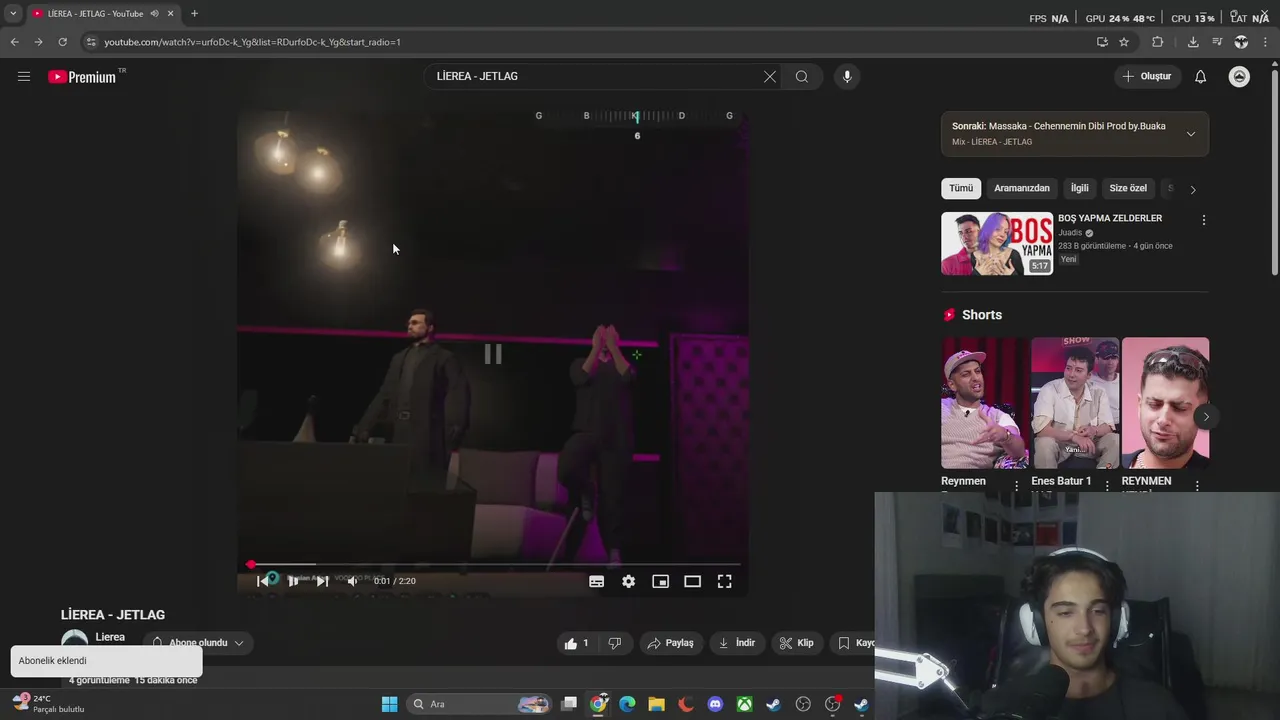Download the video with İndir
The image size is (1280, 720).
click(x=737, y=643)
